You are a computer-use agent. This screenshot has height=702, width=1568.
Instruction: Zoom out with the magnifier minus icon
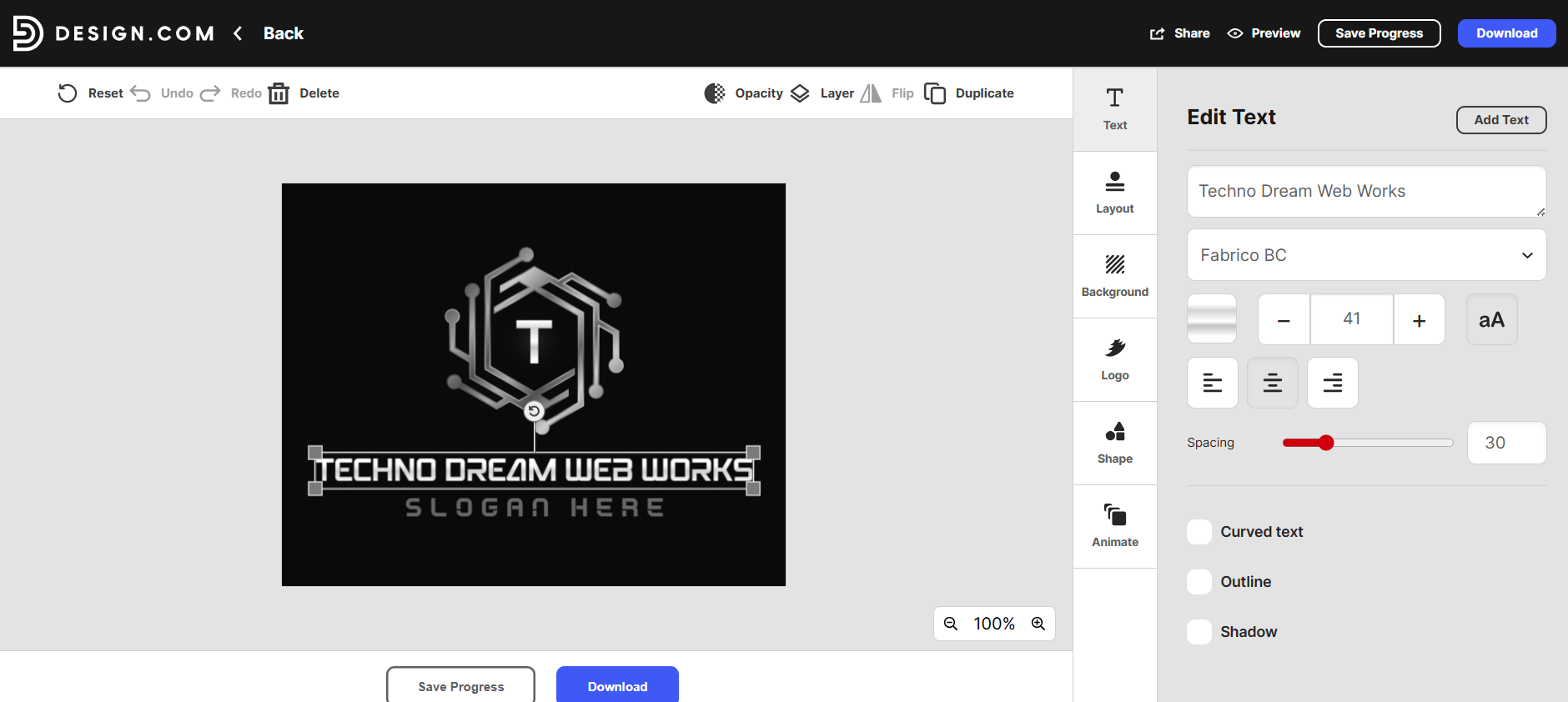[x=951, y=624]
